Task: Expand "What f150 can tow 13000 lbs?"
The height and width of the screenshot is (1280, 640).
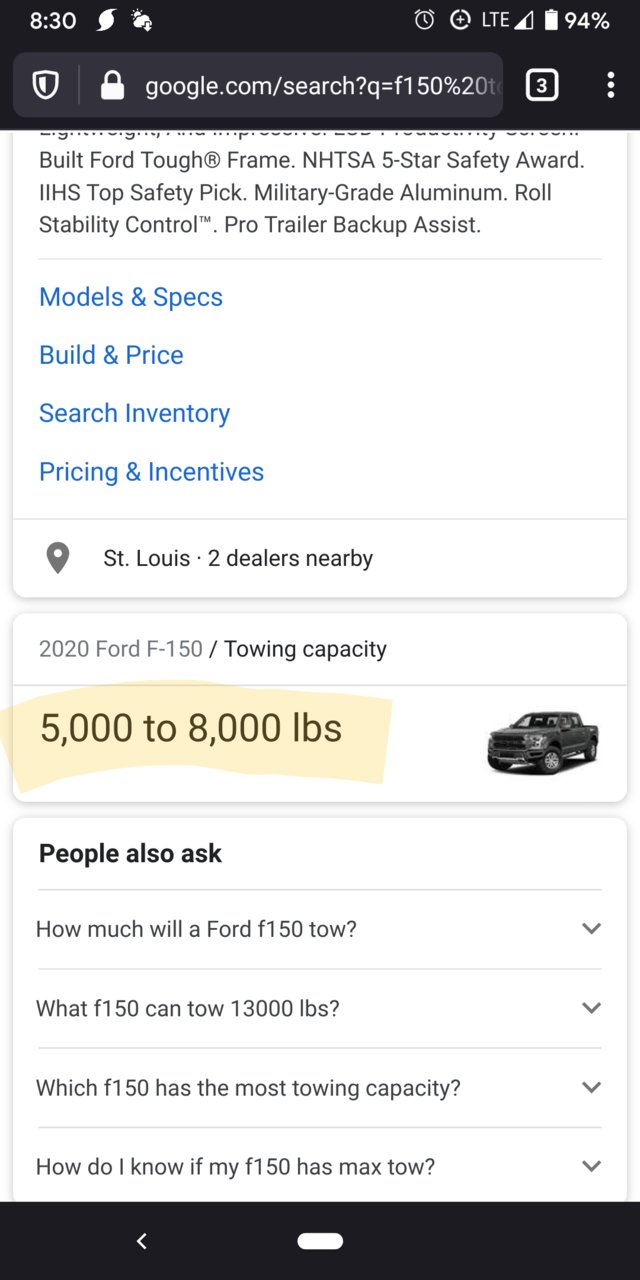Action: 320,1008
